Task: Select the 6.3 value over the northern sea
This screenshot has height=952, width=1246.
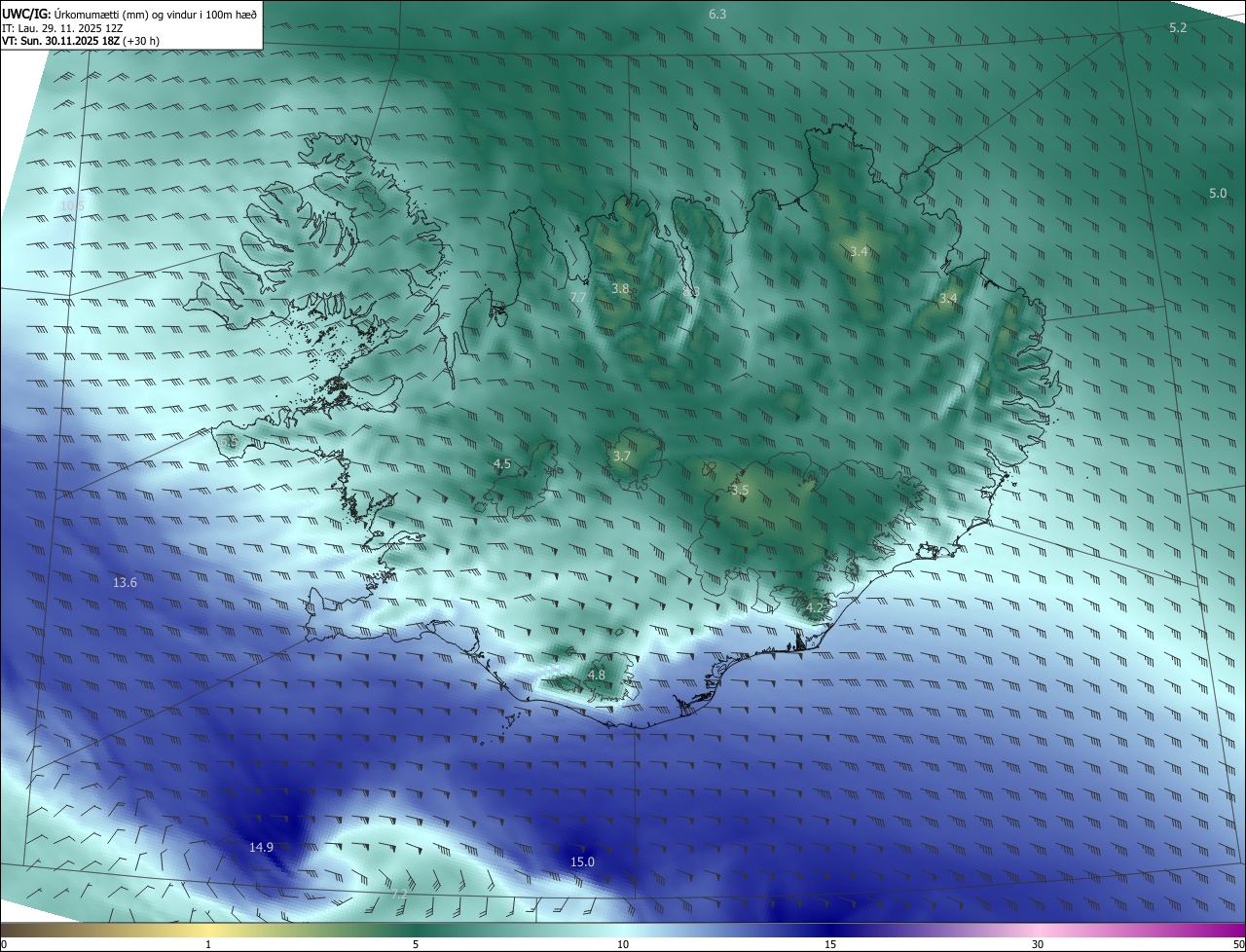Action: click(x=717, y=14)
